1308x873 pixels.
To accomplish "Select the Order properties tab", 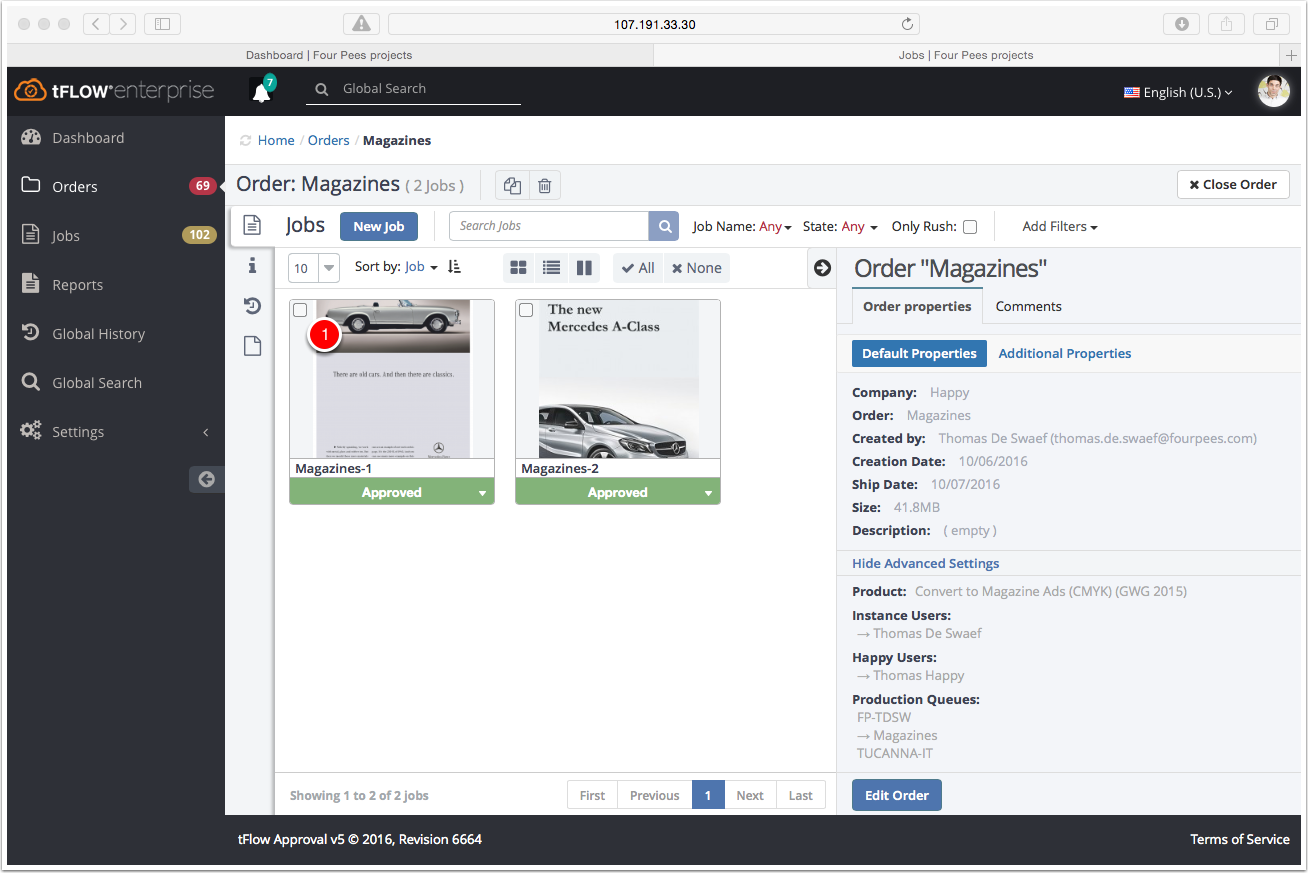I will pos(917,307).
